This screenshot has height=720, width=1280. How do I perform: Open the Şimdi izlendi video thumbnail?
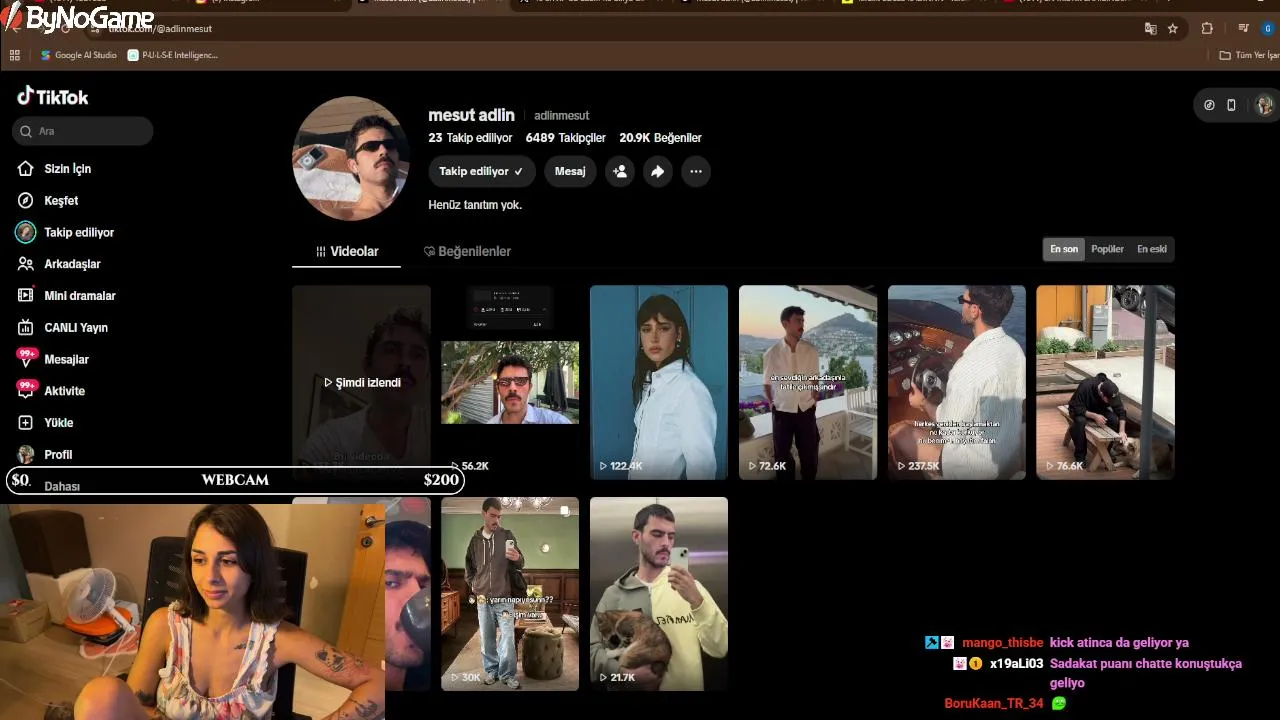[362, 382]
